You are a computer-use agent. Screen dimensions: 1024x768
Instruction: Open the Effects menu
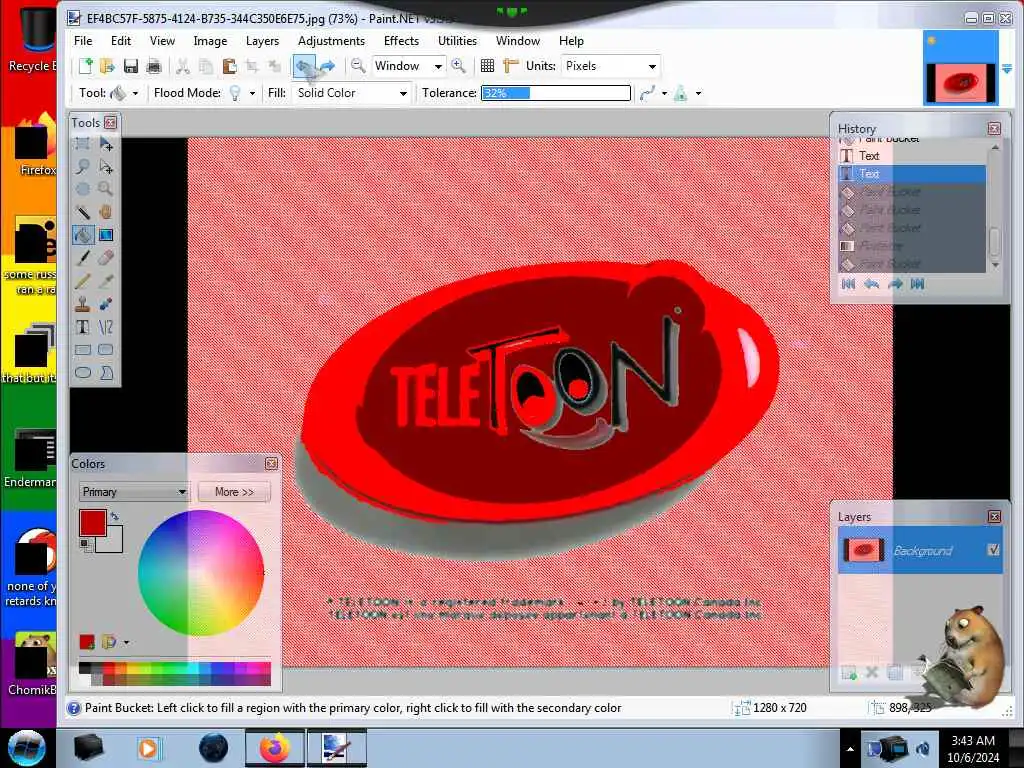click(x=401, y=40)
